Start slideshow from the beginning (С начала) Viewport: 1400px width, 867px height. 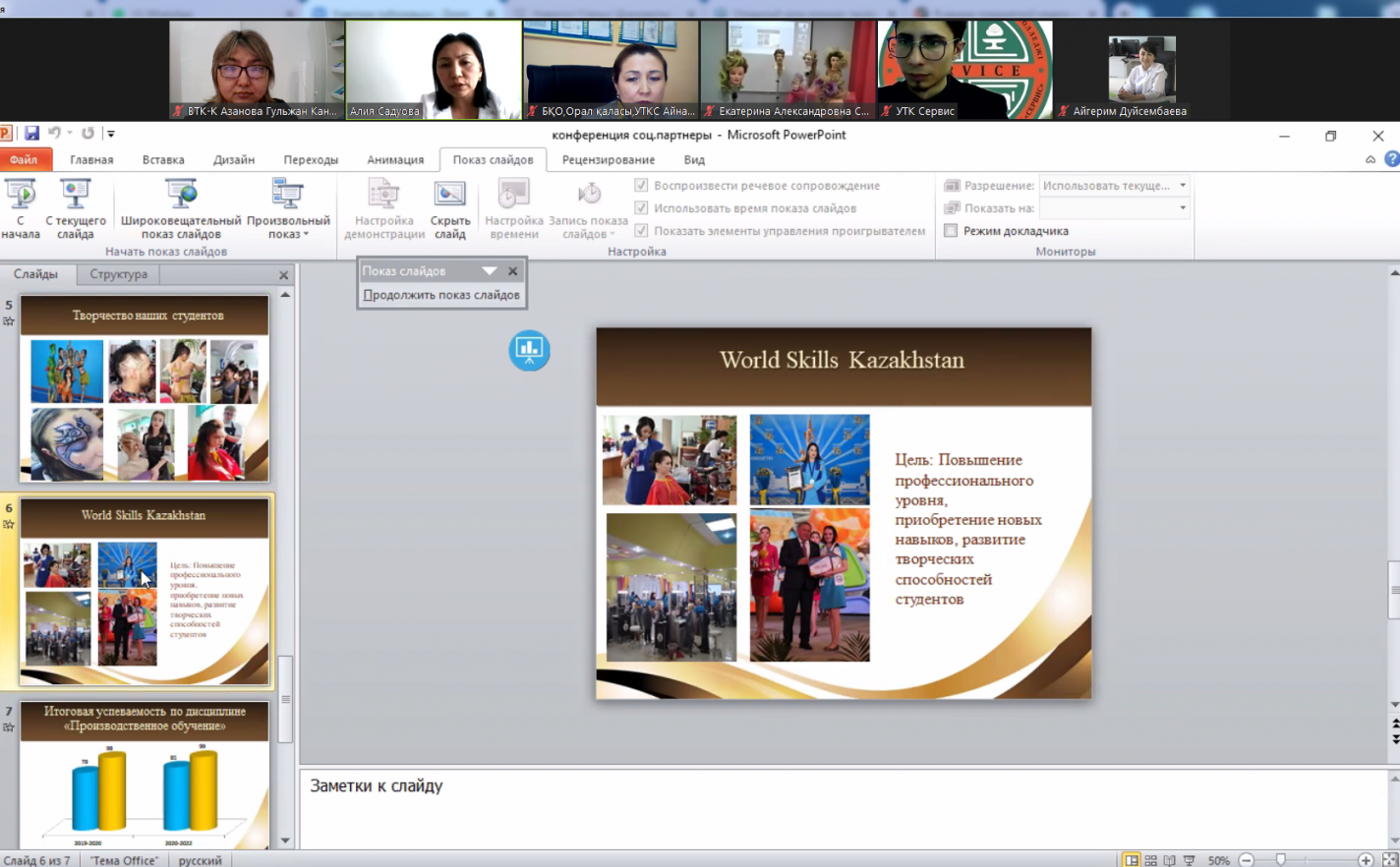coord(21,208)
